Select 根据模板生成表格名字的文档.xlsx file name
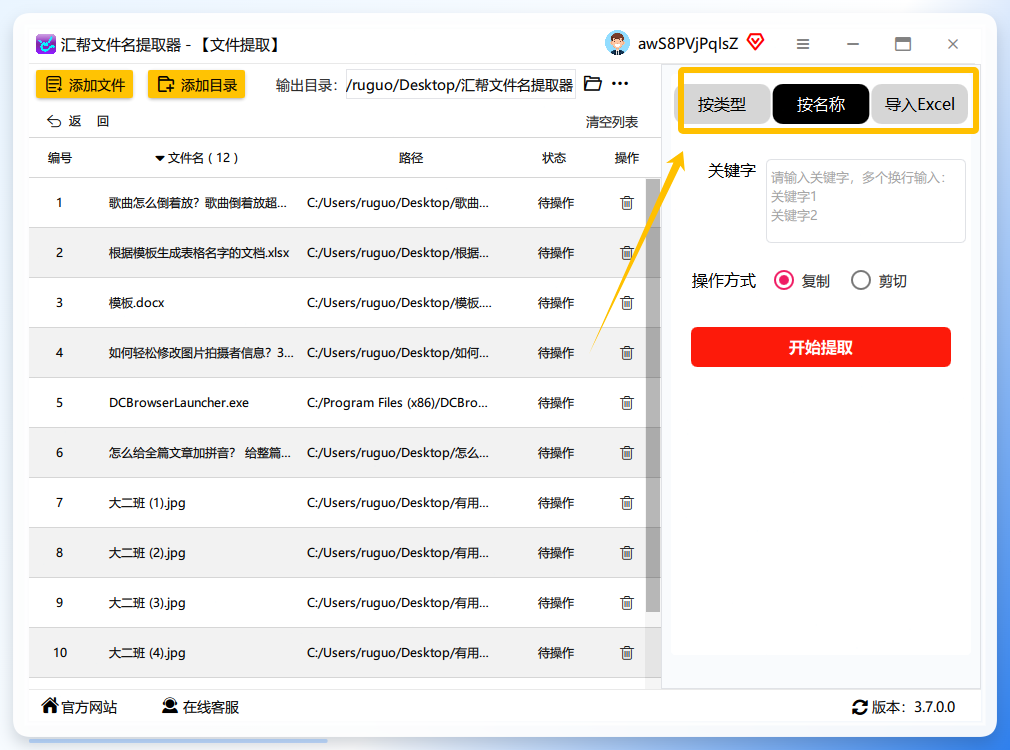The width and height of the screenshot is (1010, 750). 199,253
